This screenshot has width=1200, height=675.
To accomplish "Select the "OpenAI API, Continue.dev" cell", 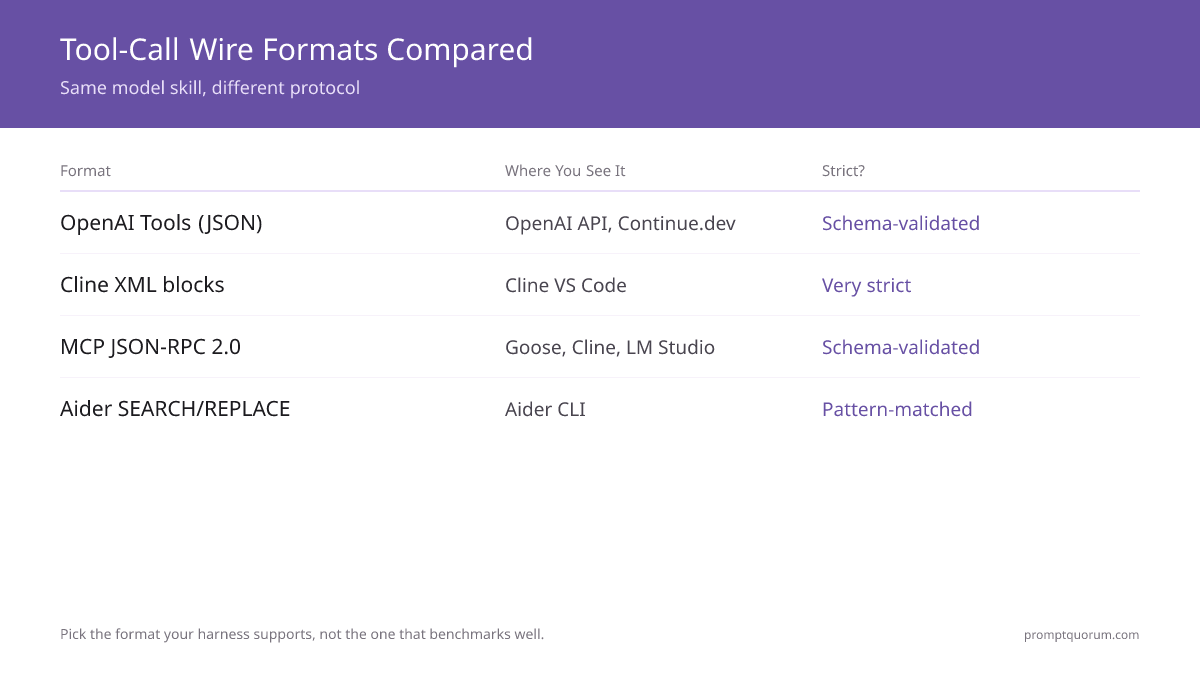I will (x=620, y=223).
